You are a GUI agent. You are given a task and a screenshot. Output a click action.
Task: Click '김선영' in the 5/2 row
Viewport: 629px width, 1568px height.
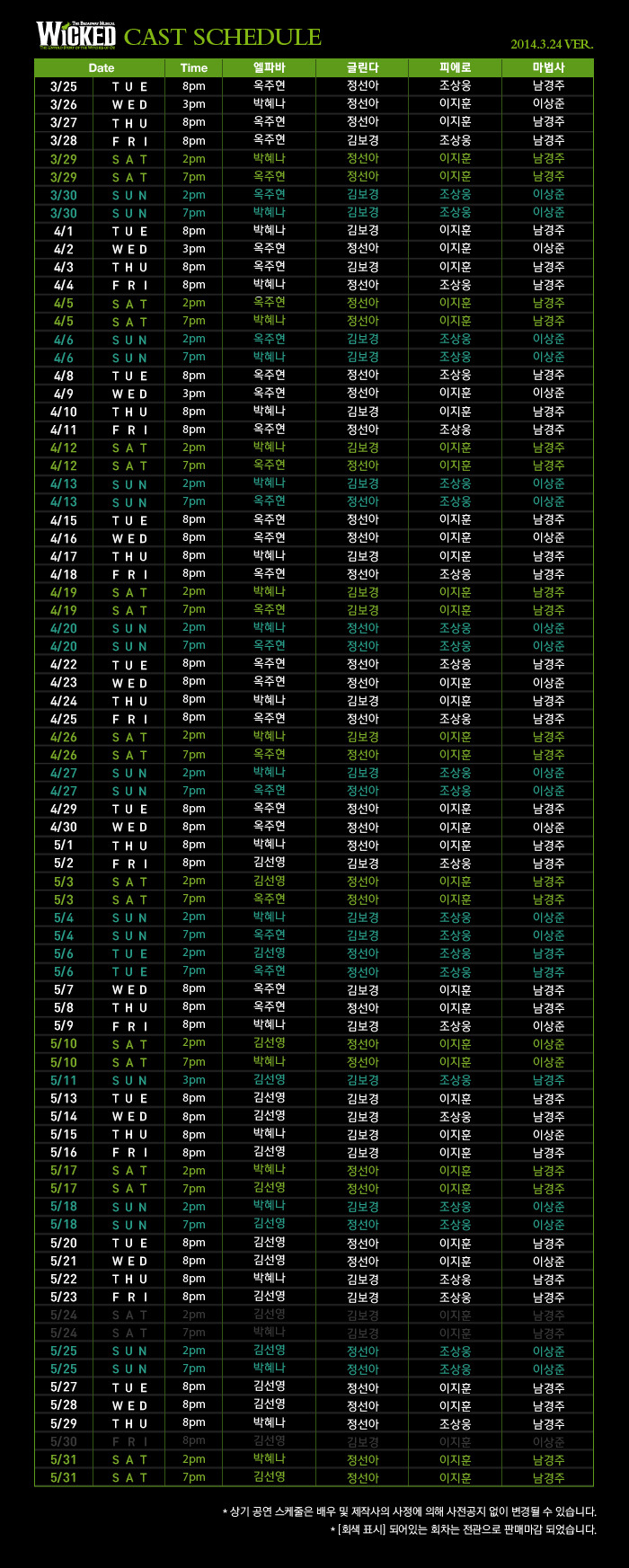[x=269, y=863]
